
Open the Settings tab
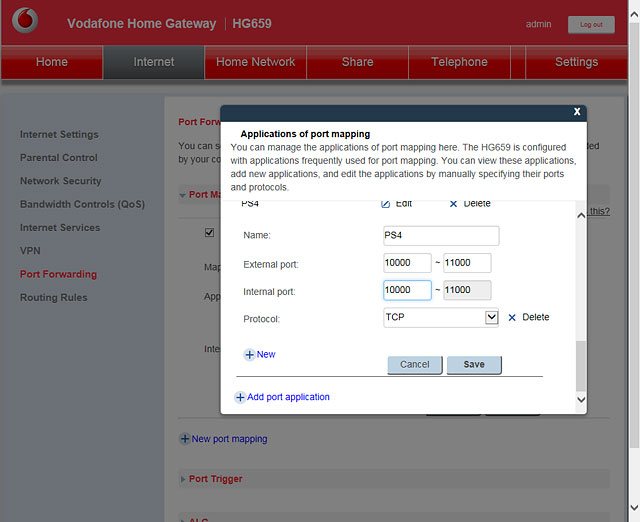576,62
